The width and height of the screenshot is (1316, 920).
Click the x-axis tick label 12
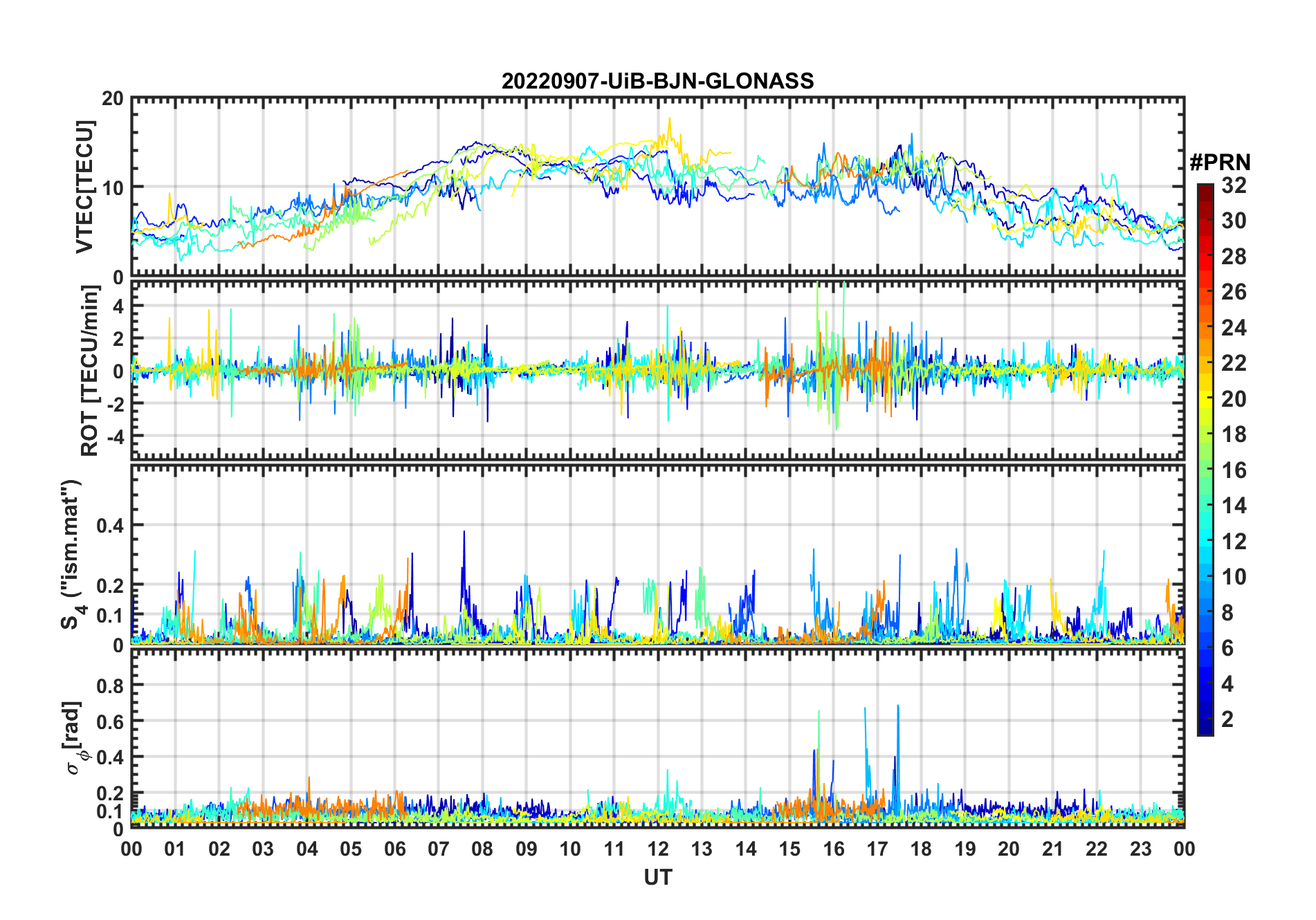tap(657, 849)
